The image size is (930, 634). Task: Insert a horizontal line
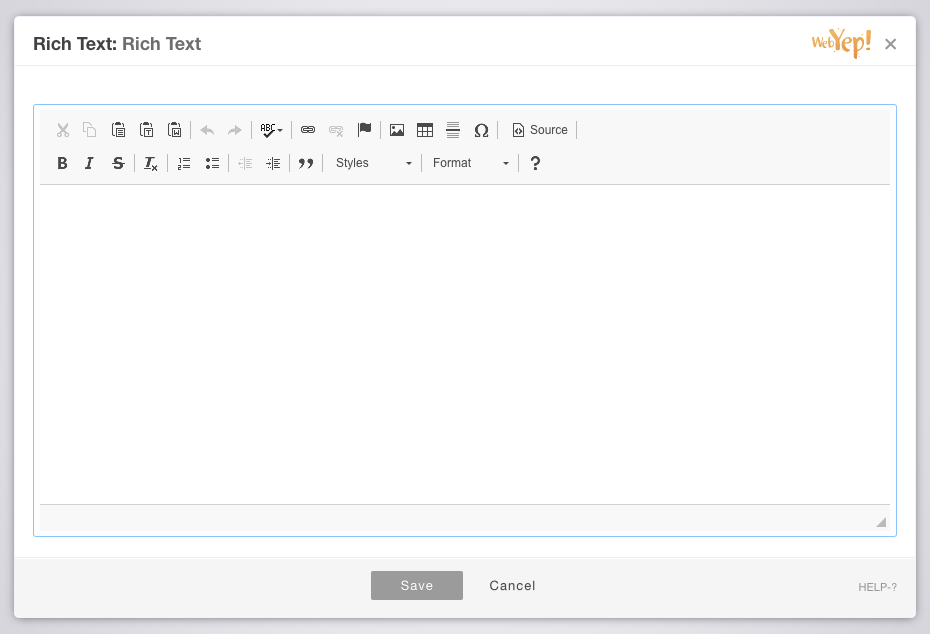[452, 129]
